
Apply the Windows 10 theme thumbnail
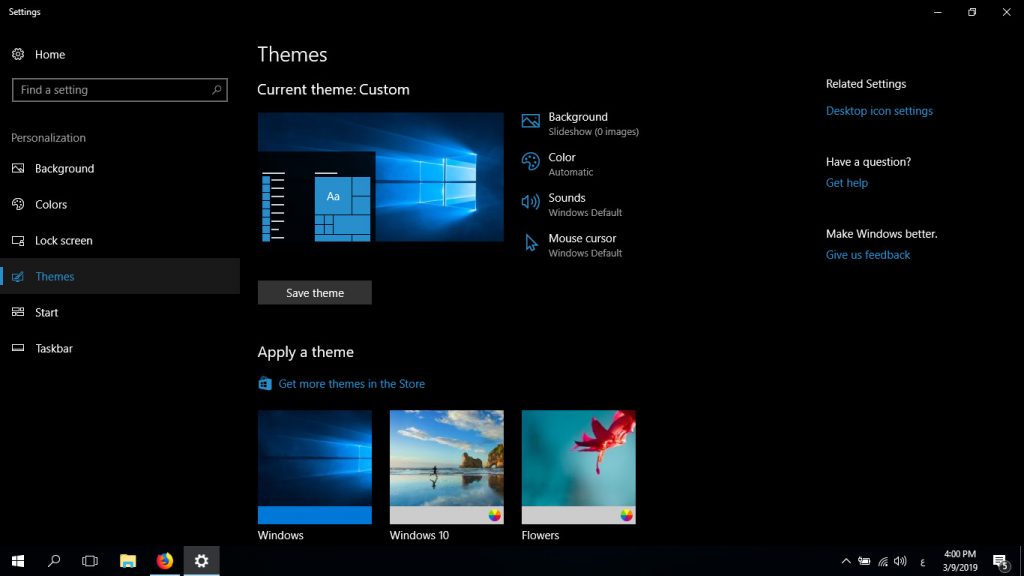point(447,467)
